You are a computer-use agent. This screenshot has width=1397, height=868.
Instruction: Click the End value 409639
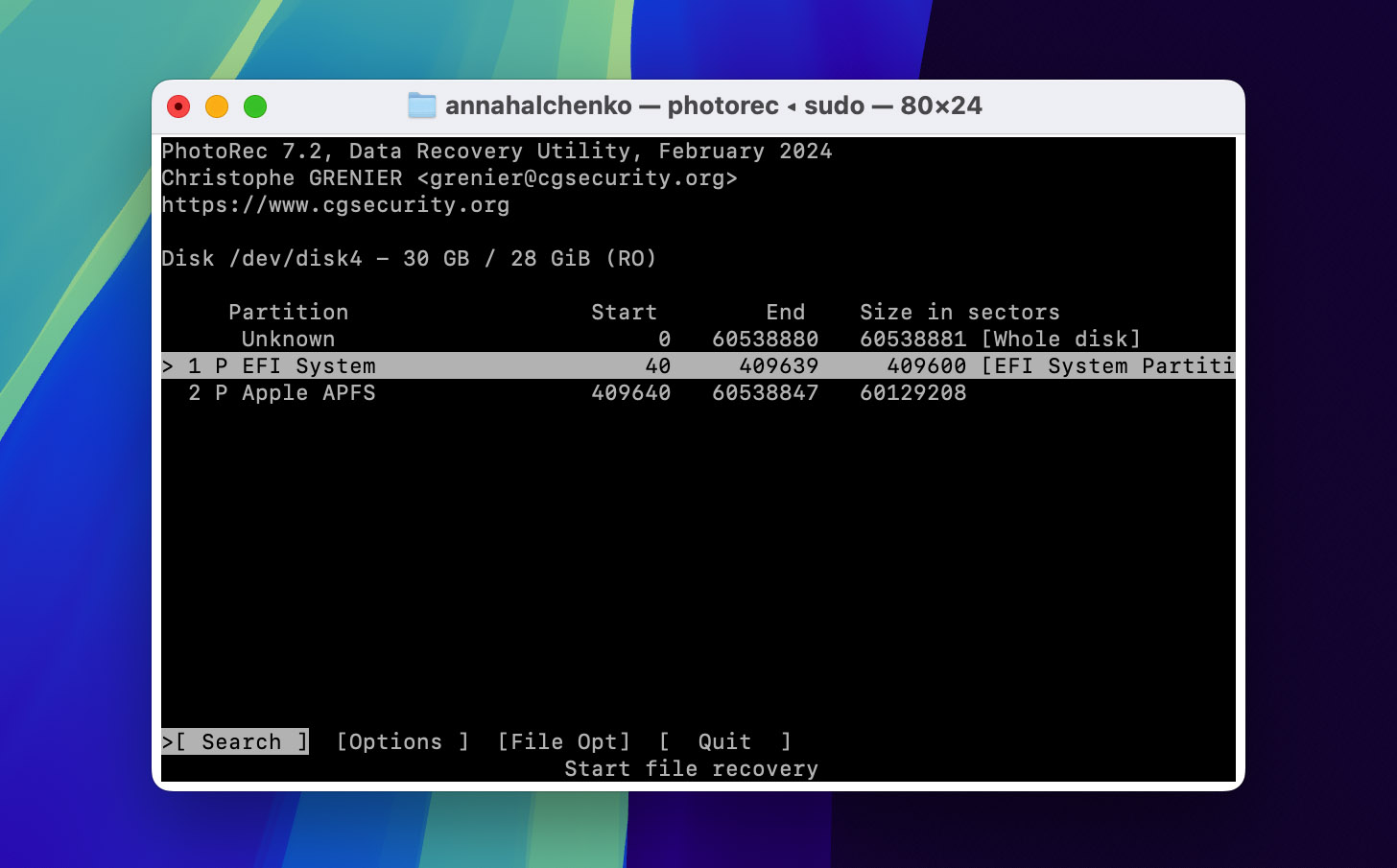click(778, 365)
